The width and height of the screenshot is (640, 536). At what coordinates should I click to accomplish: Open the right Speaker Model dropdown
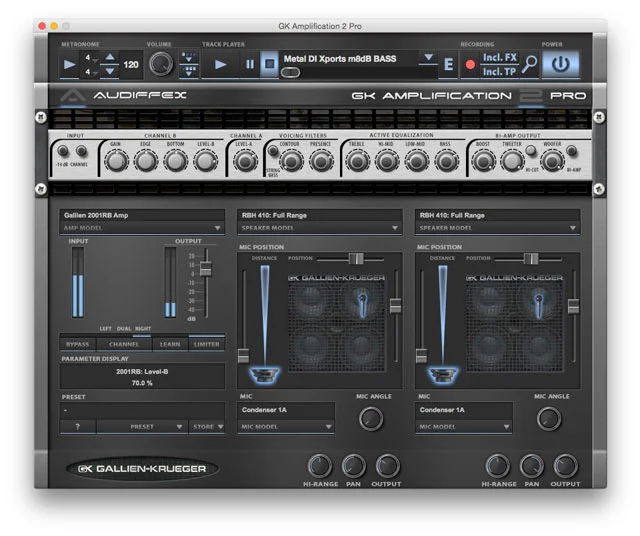point(498,228)
